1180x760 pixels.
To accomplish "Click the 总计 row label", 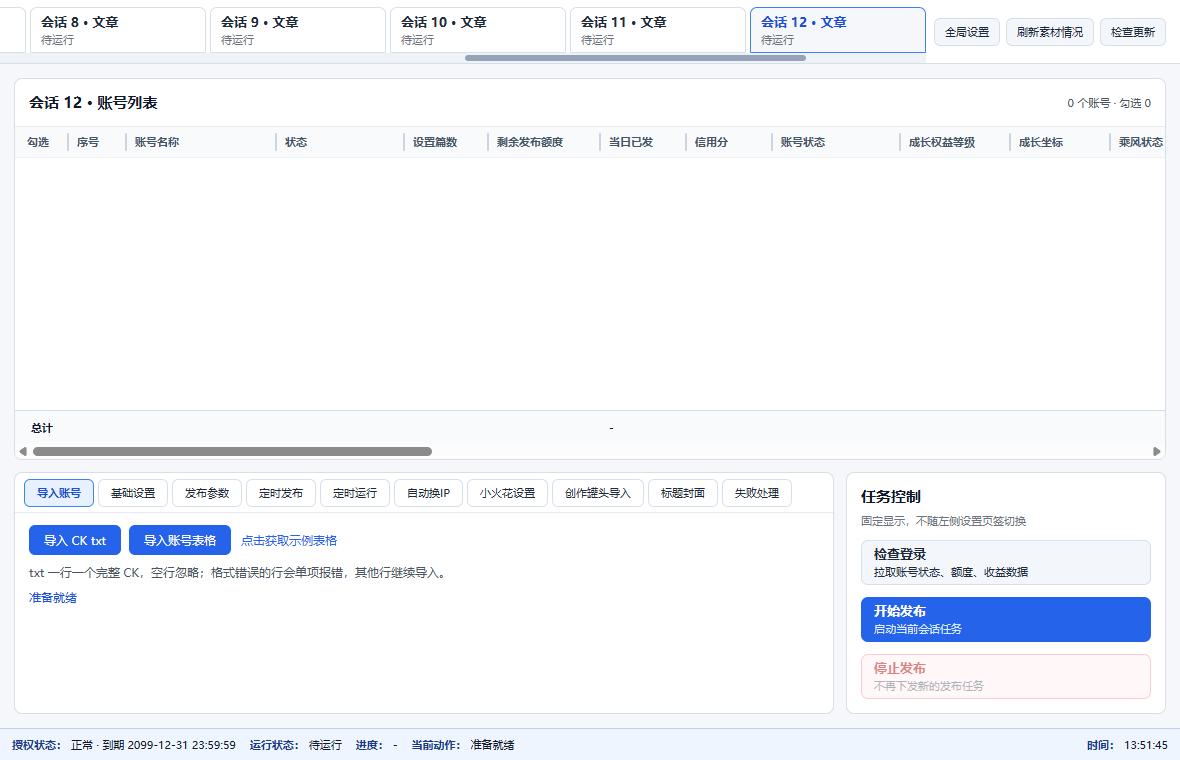I will [41, 427].
